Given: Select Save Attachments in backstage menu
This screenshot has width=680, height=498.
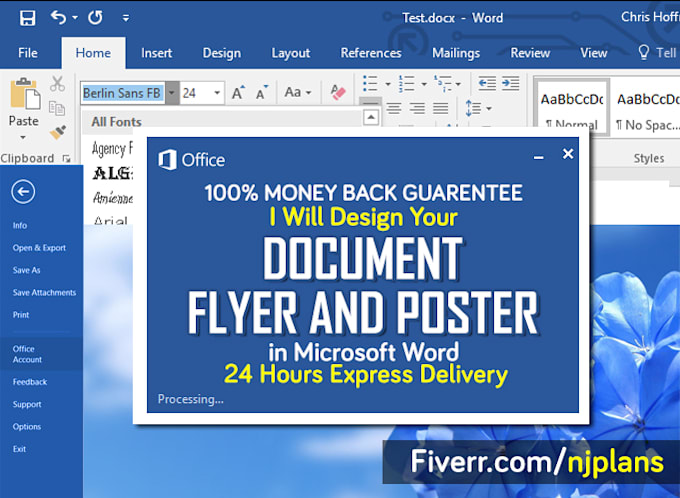Looking at the screenshot, I should tap(44, 292).
